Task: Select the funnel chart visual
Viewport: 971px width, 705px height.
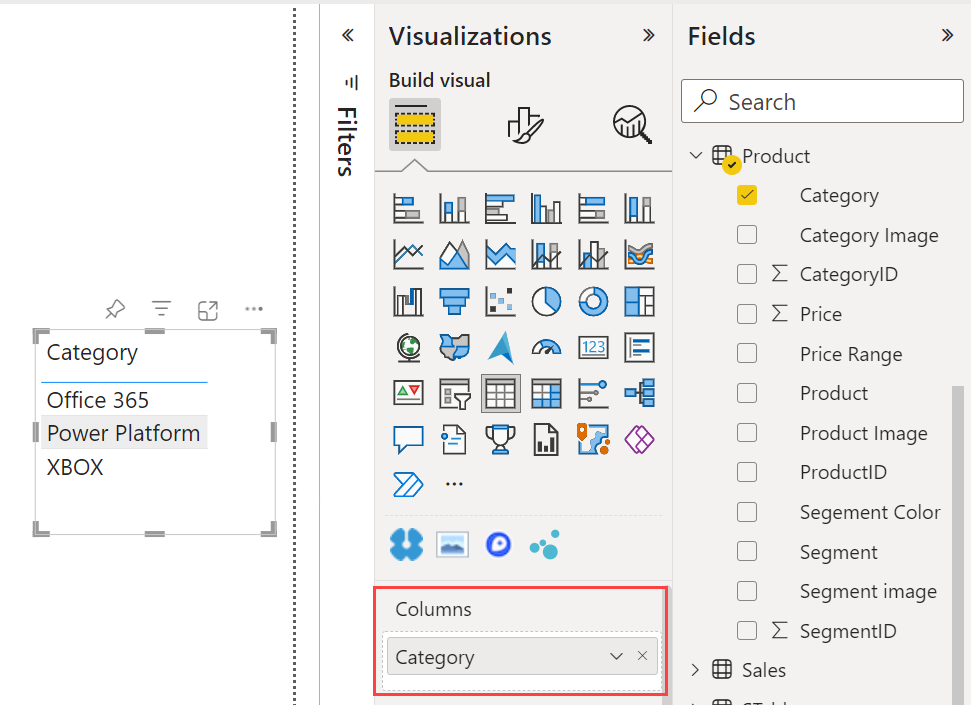Action: [x=454, y=301]
